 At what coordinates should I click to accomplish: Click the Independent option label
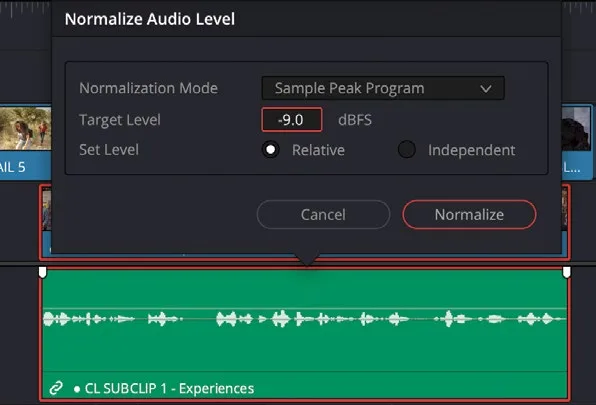pyautogui.click(x=472, y=150)
